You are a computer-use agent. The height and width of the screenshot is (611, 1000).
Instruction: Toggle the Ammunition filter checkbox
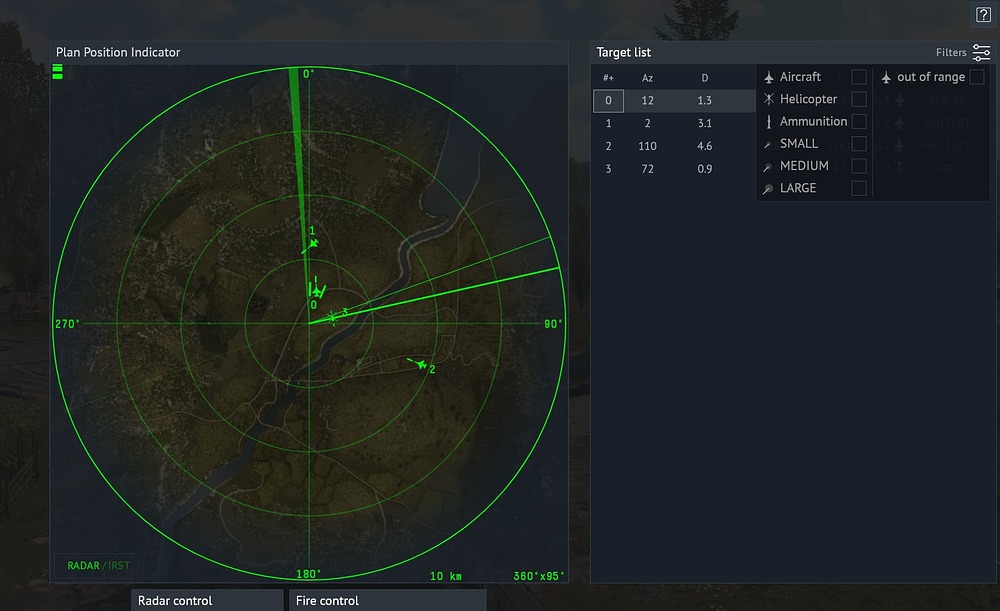point(859,121)
